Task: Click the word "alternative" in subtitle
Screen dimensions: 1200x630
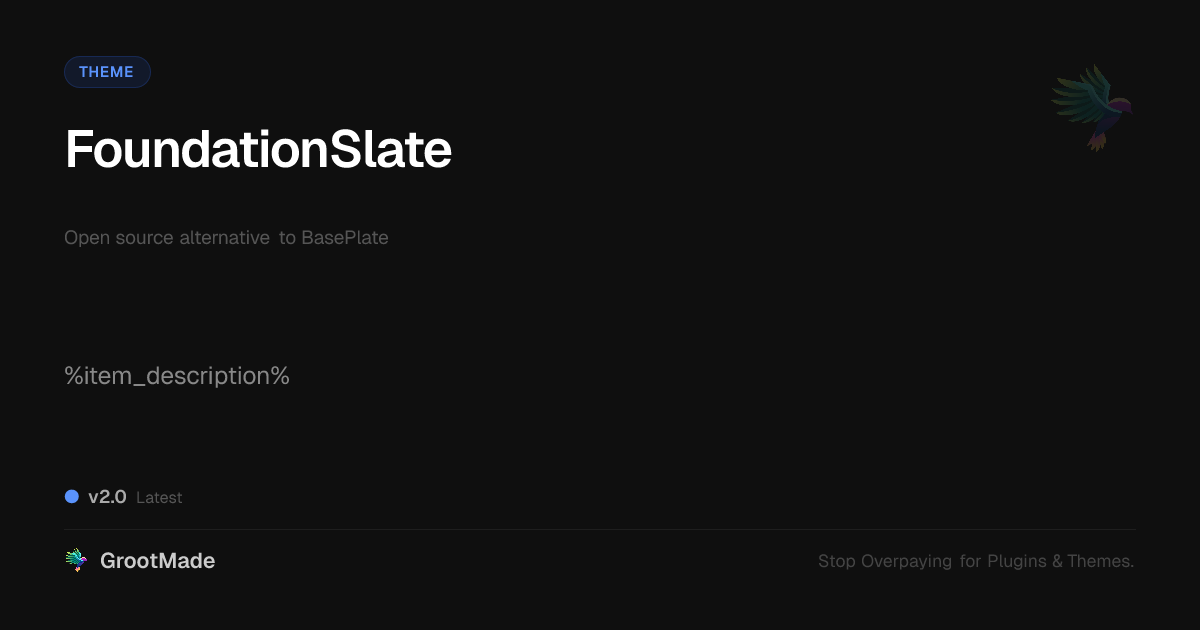Action: coord(225,238)
